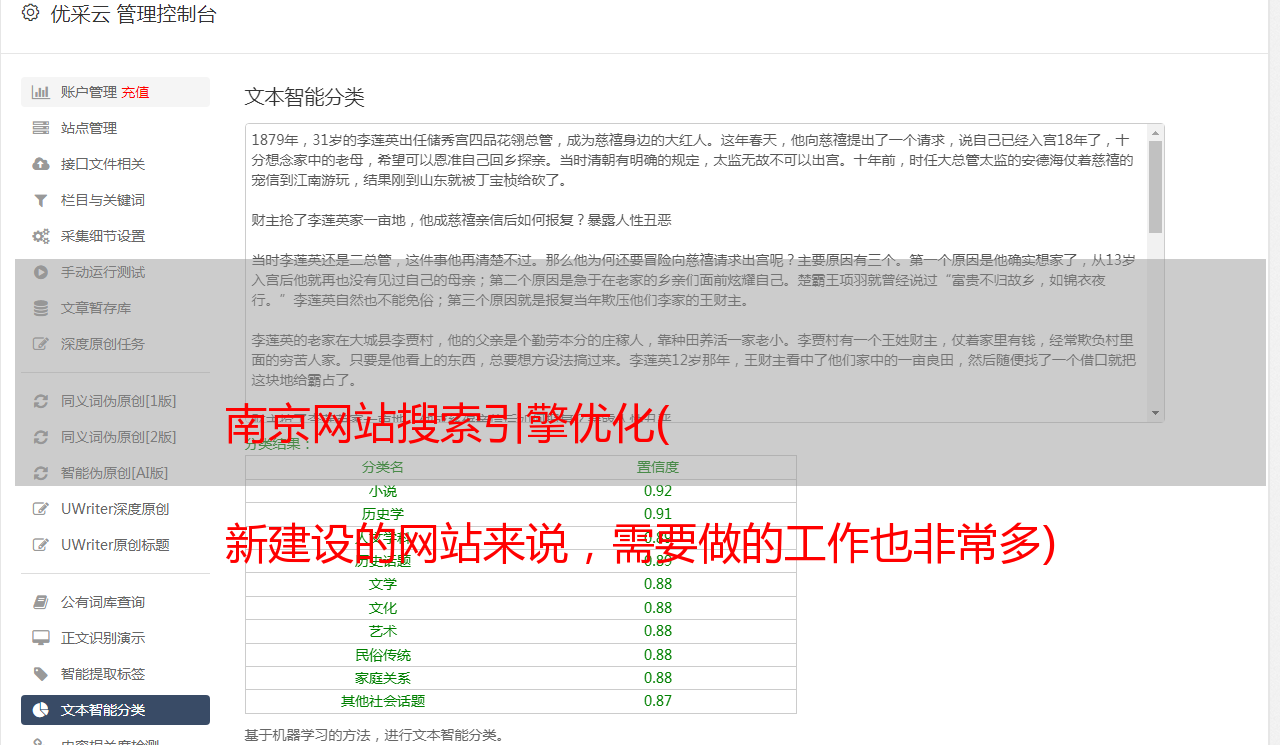1280x745 pixels.
Task: Click edit icon beside UWriter原创标题
Action: pyautogui.click(x=41, y=545)
